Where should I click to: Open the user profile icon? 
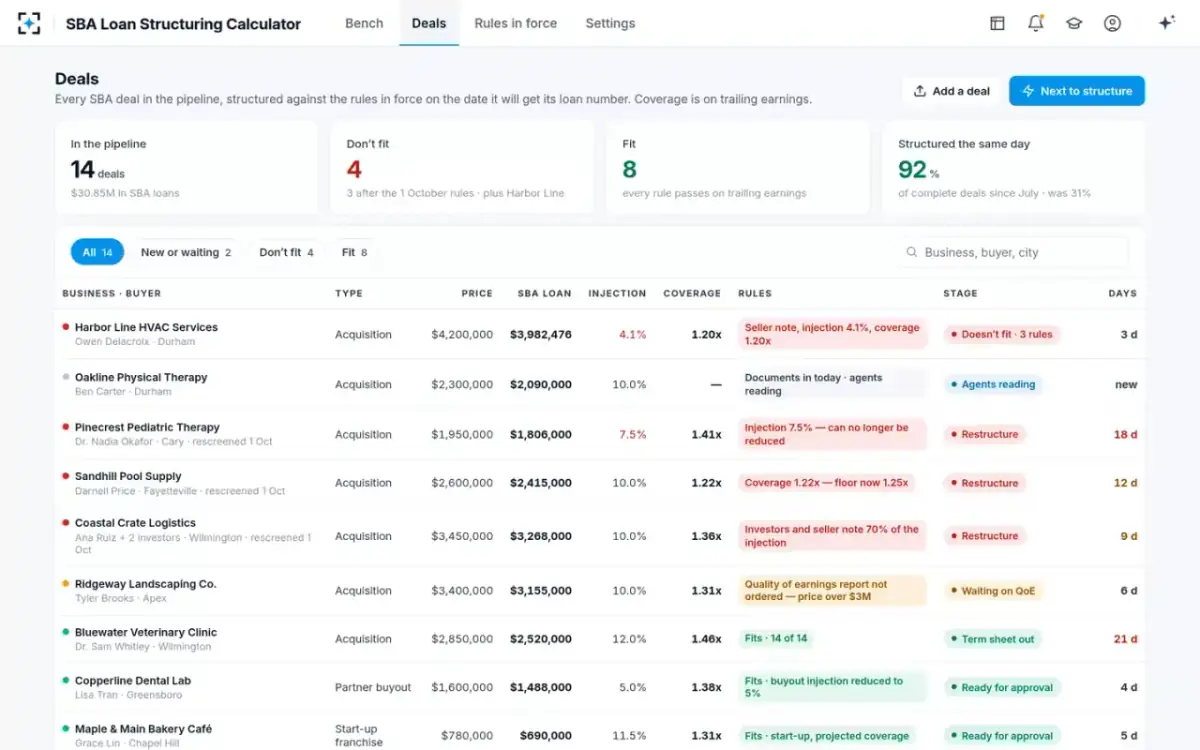click(1112, 23)
